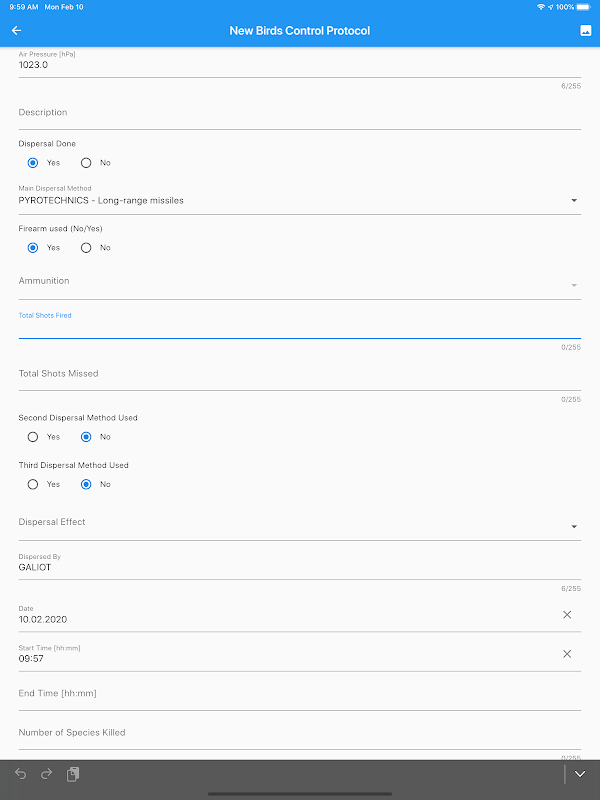Edit the Air Pressure value 1023.0
This screenshot has width=600, height=800.
(x=298, y=64)
